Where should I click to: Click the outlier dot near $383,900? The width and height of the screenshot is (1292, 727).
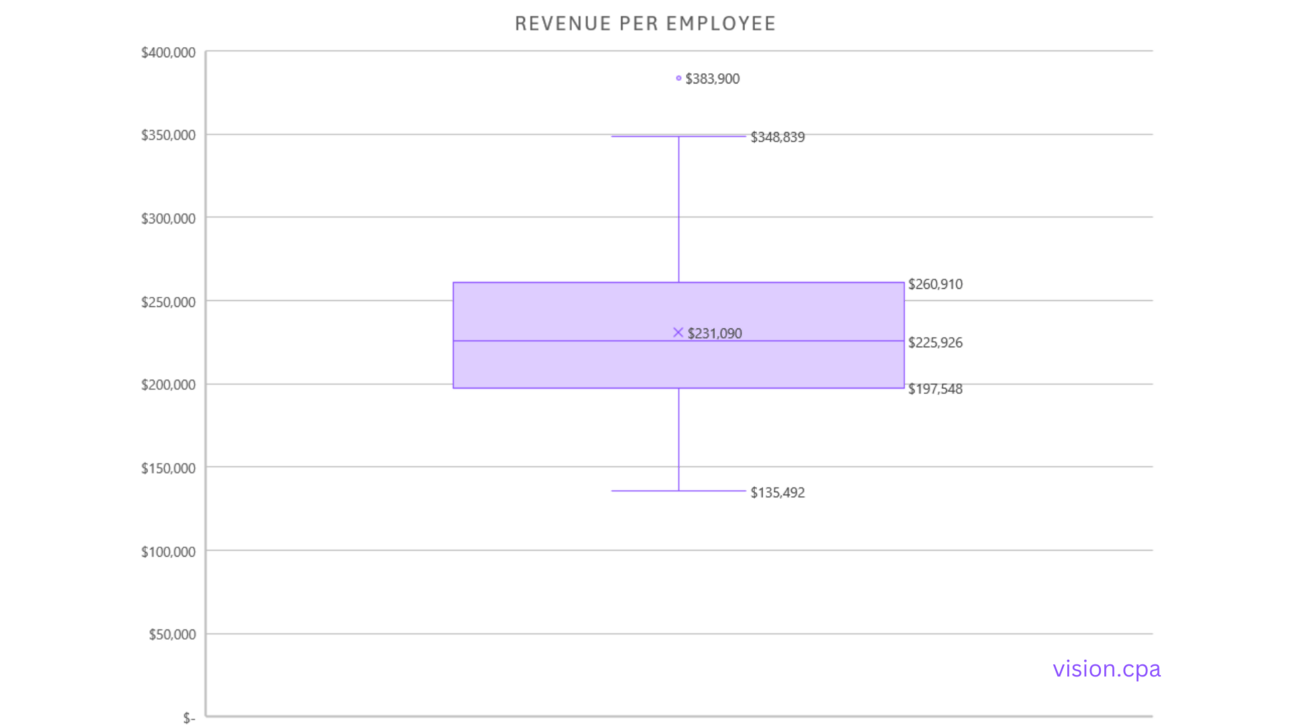(679, 78)
